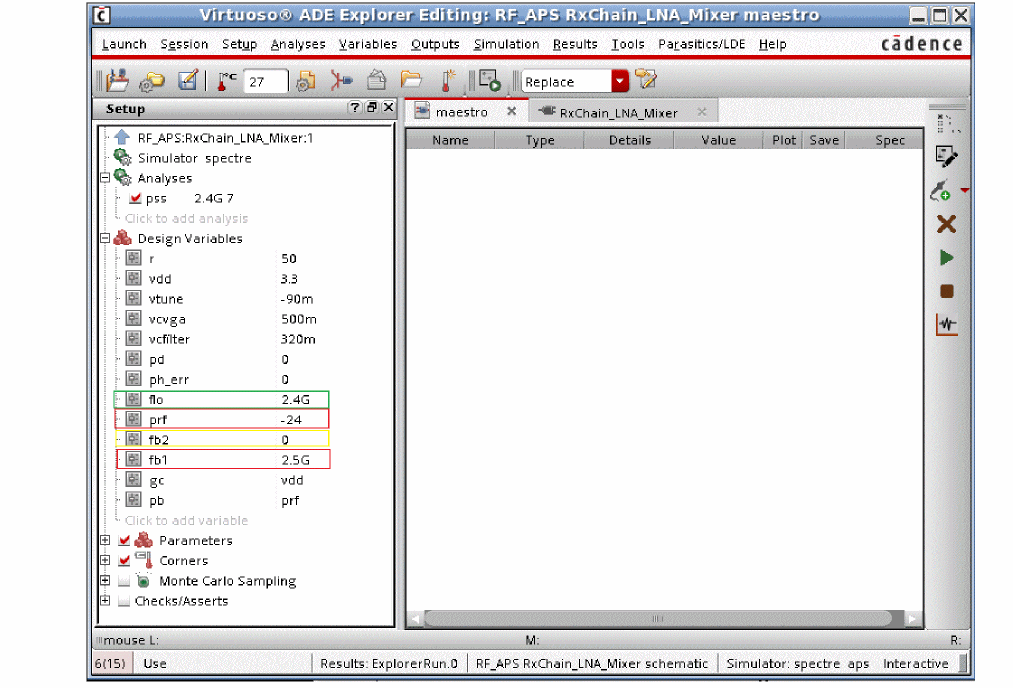Collapse the Design Variables tree node

(x=105, y=239)
